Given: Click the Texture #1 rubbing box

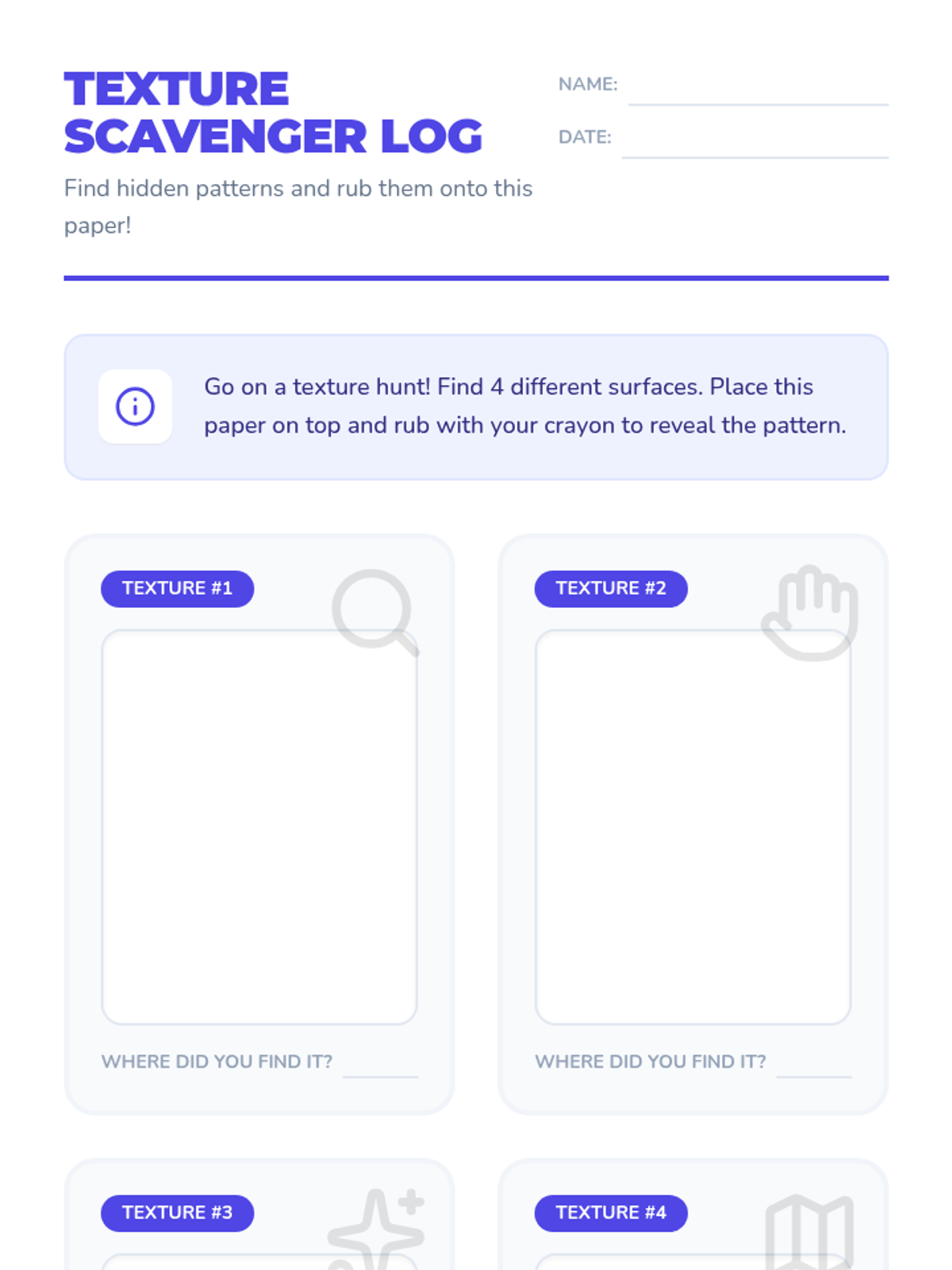Looking at the screenshot, I should [x=259, y=827].
